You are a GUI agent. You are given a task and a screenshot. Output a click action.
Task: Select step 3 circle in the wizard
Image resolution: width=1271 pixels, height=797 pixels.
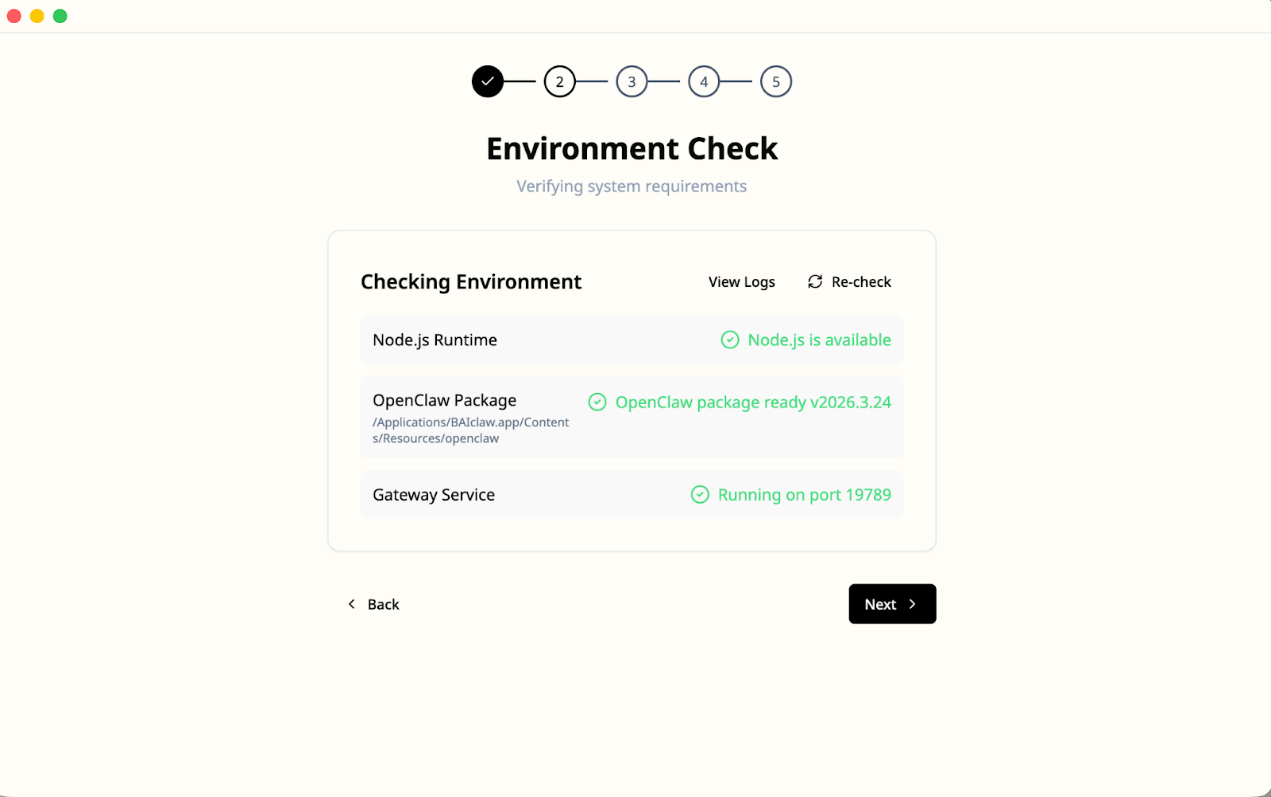pyautogui.click(x=631, y=82)
